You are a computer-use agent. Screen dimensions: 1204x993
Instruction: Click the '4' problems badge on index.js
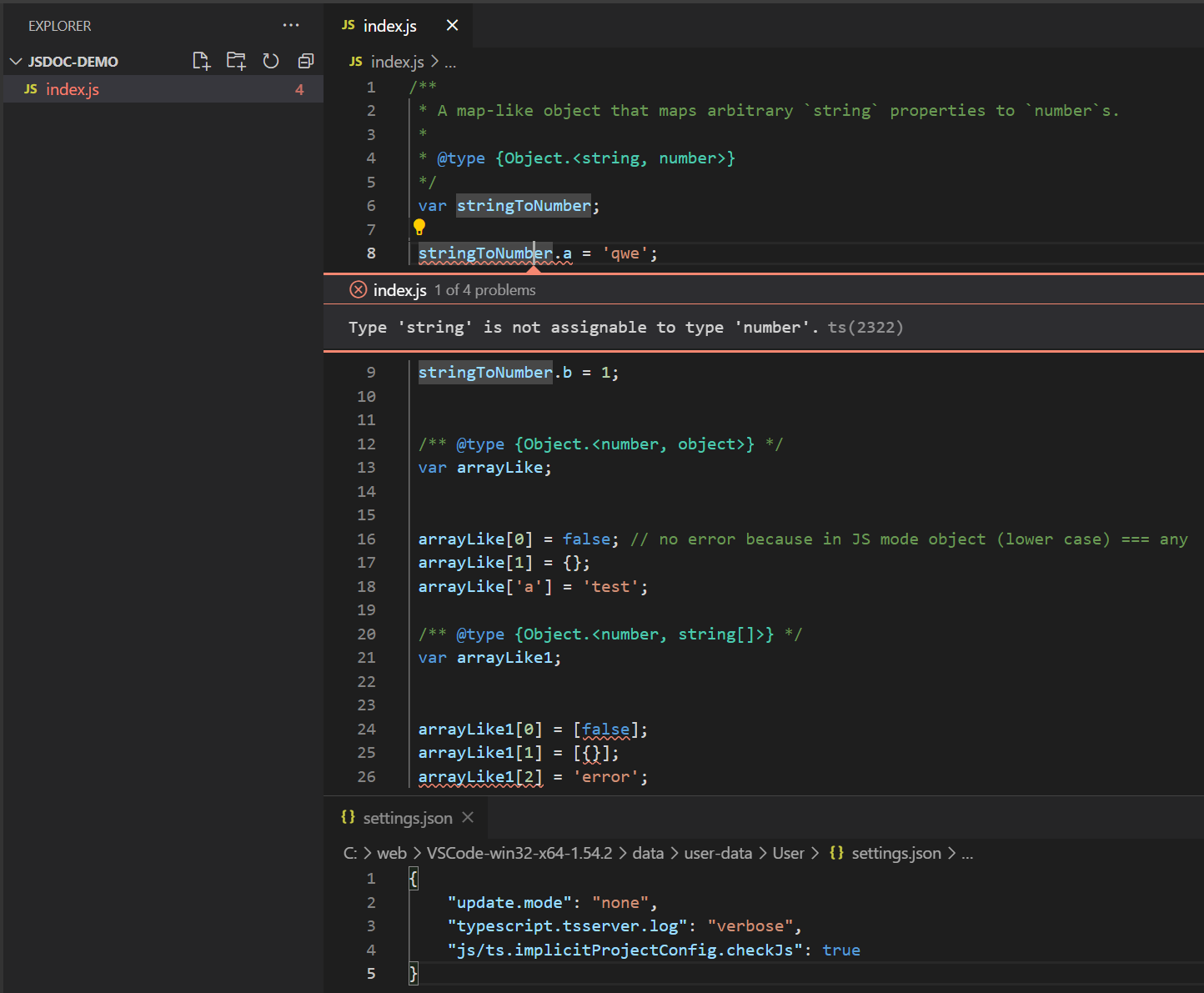299,88
